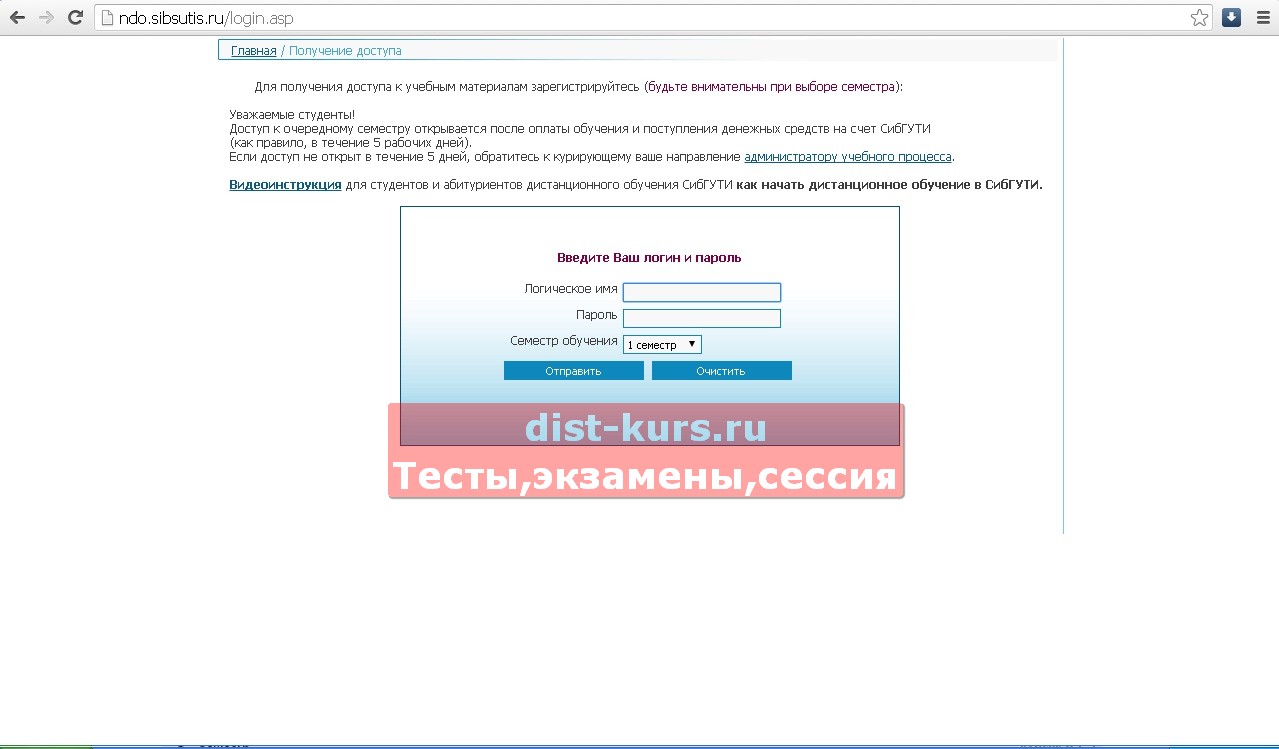
Task: Click the Получение доступа breadcrumb text
Action: pos(345,51)
